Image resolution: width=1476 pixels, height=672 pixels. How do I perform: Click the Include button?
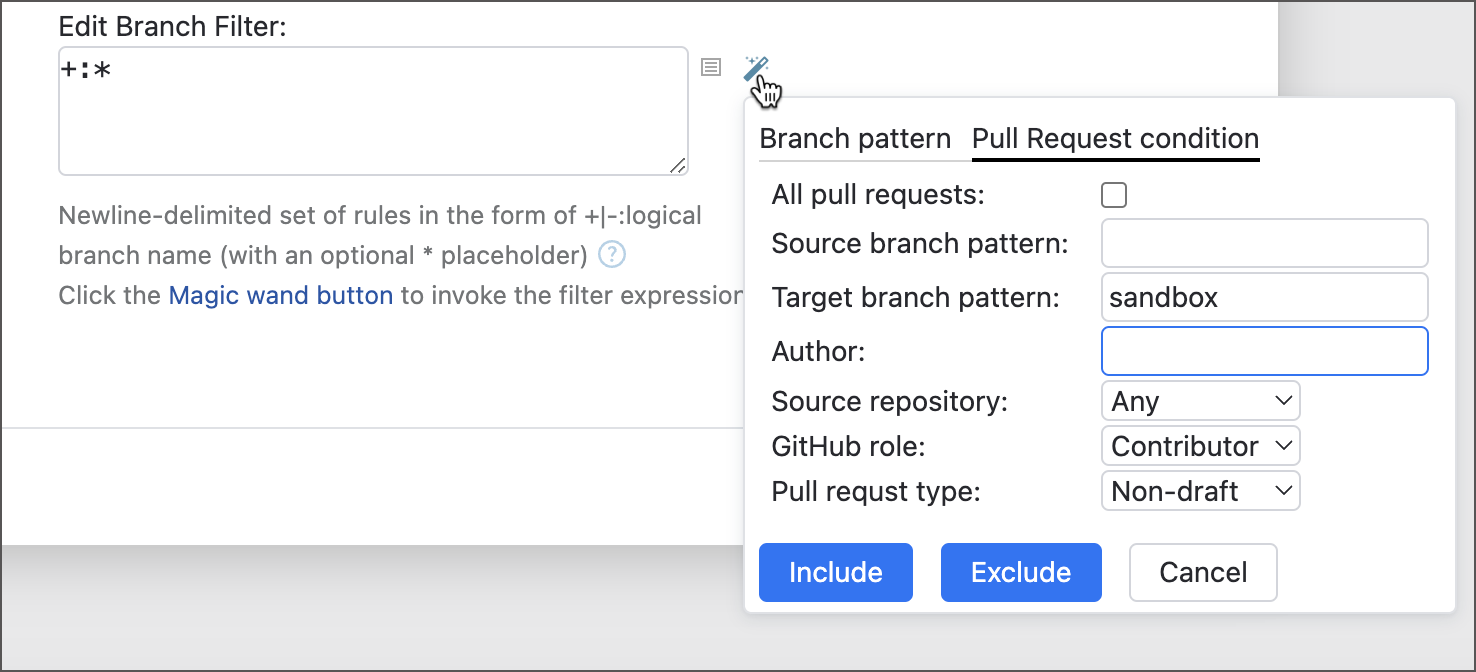click(835, 572)
